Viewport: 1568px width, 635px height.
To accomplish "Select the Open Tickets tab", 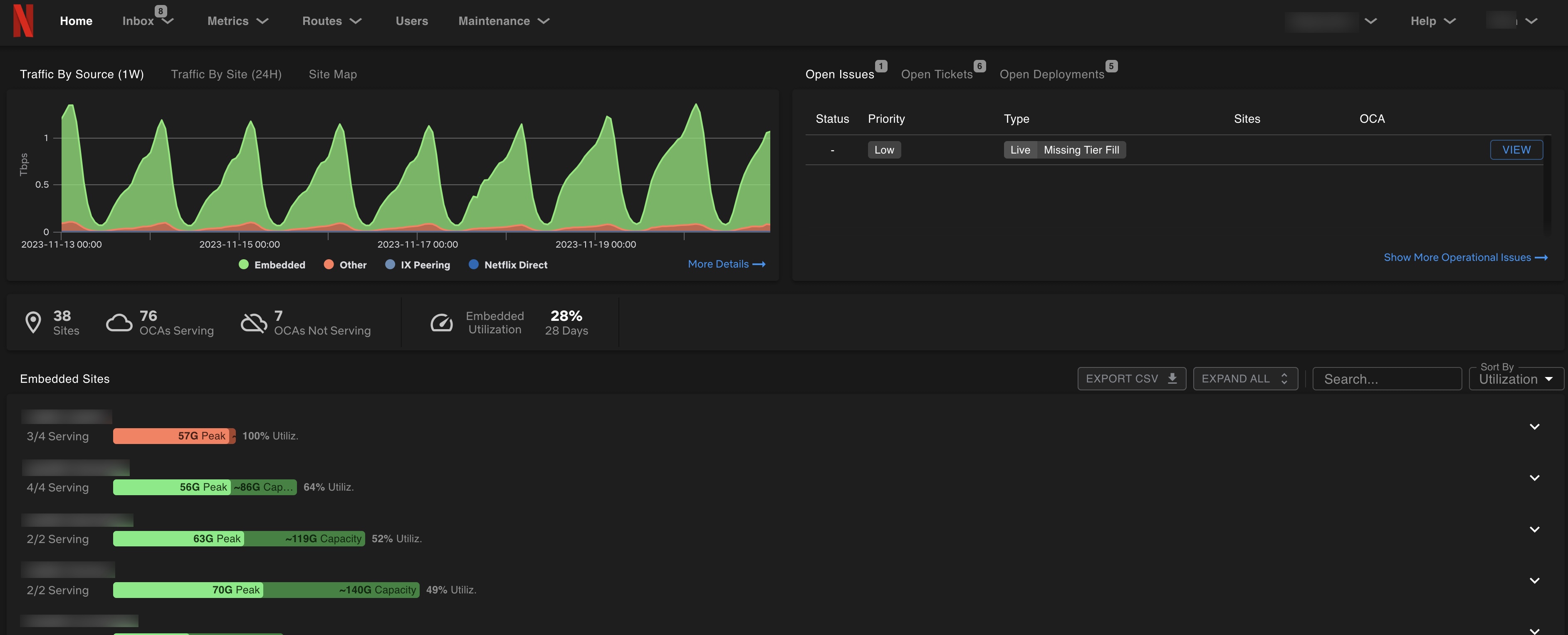I will (937, 74).
